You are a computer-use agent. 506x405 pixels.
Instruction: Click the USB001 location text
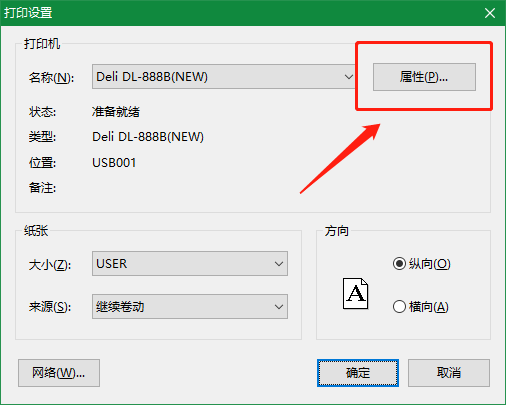pyautogui.click(x=114, y=163)
